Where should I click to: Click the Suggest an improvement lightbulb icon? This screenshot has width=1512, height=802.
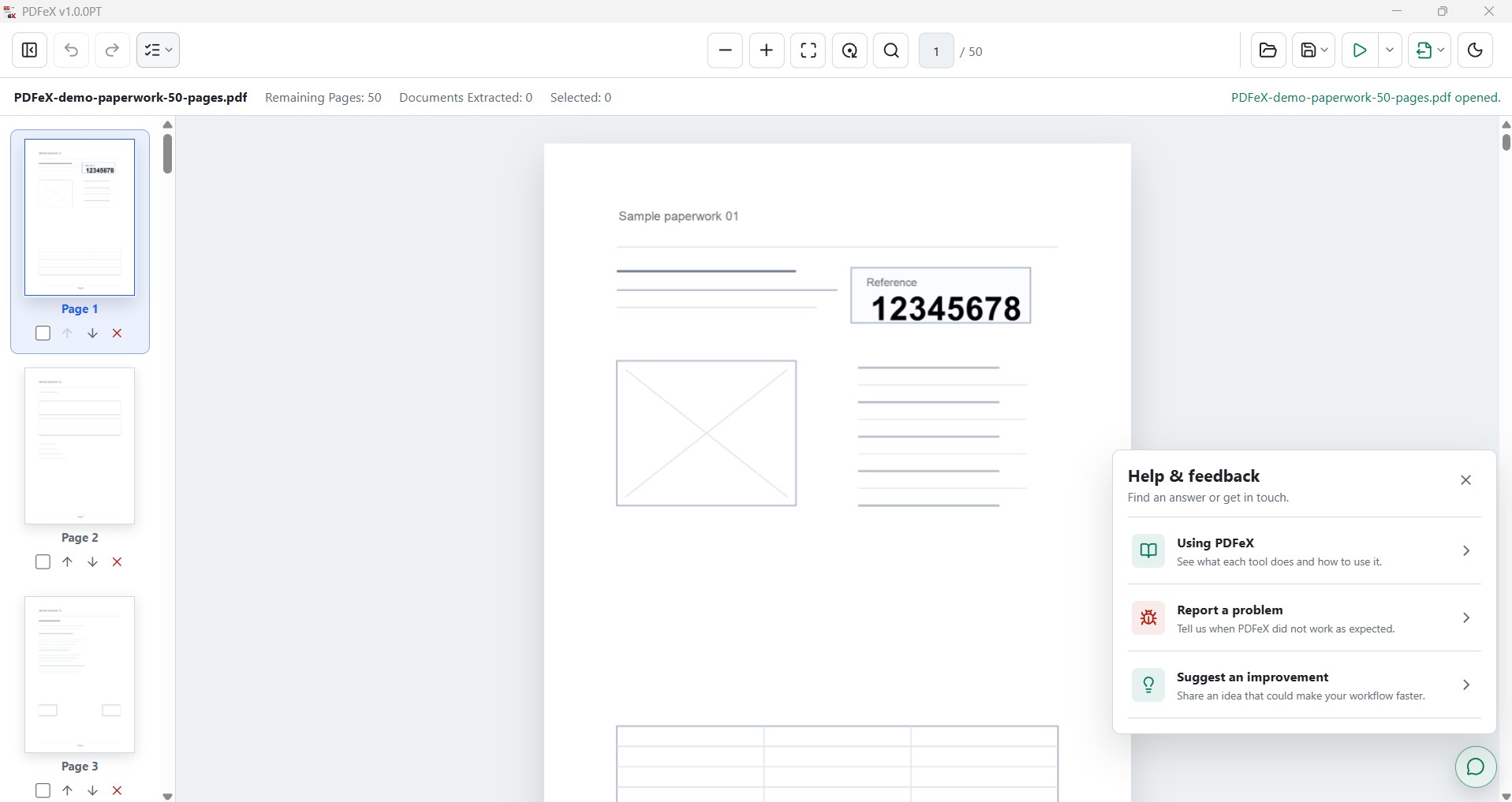pos(1148,684)
